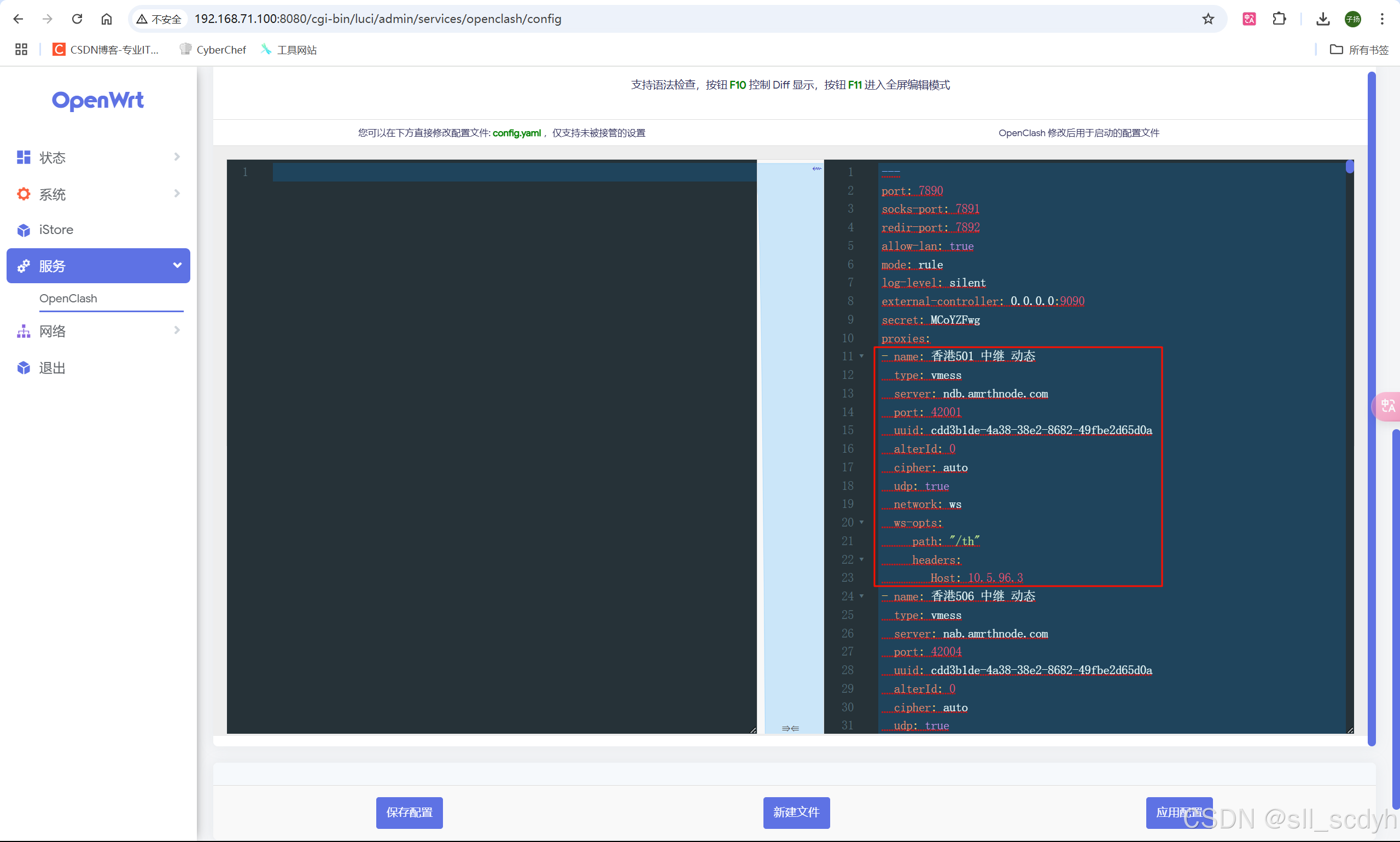Click the right editor vertical scrollbar
This screenshot has width=1400, height=842.
click(1350, 167)
